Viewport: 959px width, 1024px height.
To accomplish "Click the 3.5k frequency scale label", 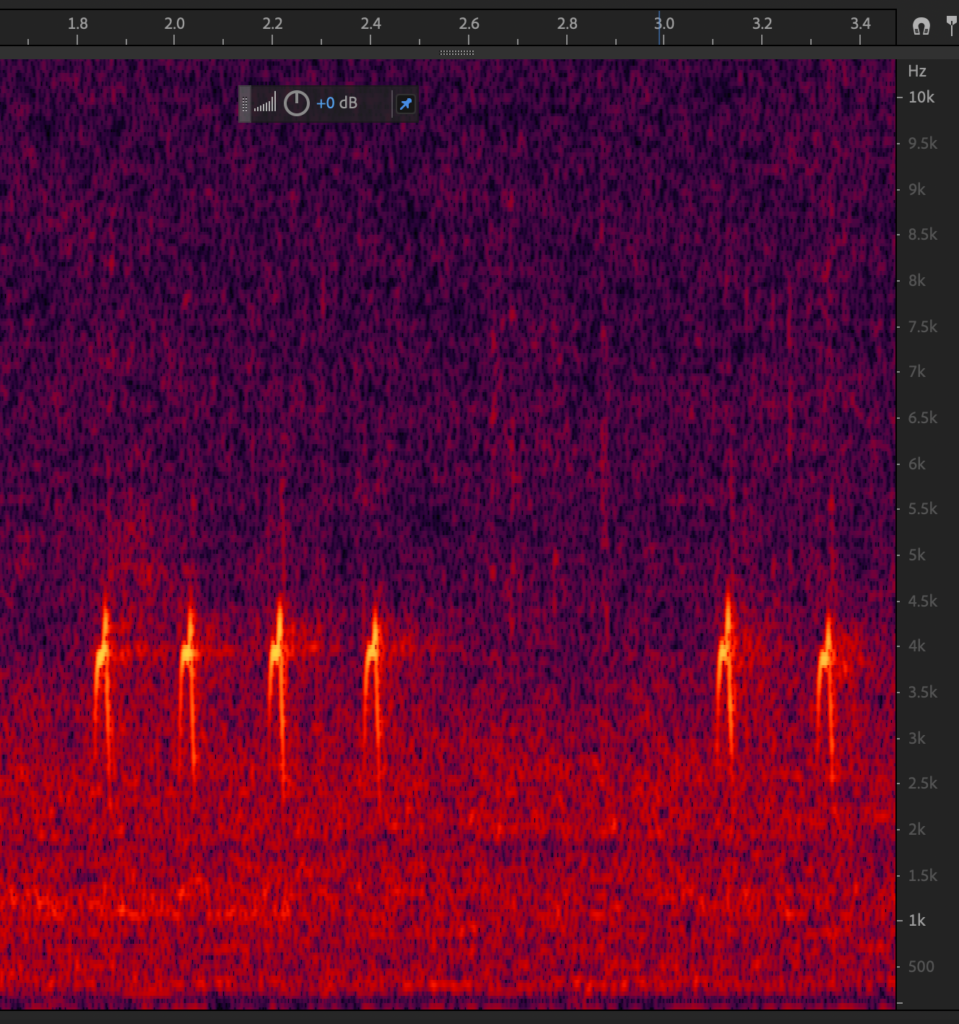I will coord(922,692).
